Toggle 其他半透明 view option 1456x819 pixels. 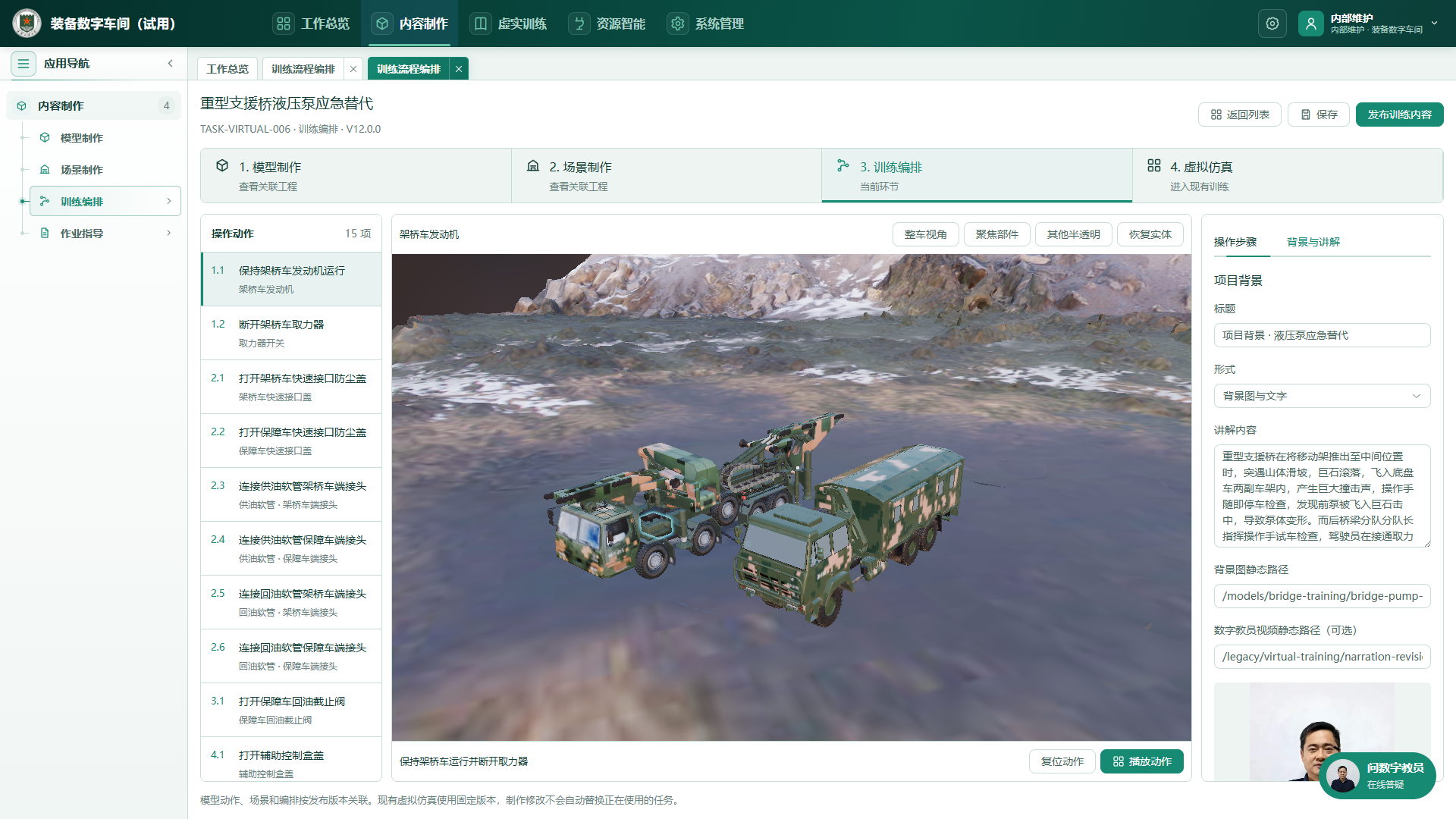[x=1073, y=234]
